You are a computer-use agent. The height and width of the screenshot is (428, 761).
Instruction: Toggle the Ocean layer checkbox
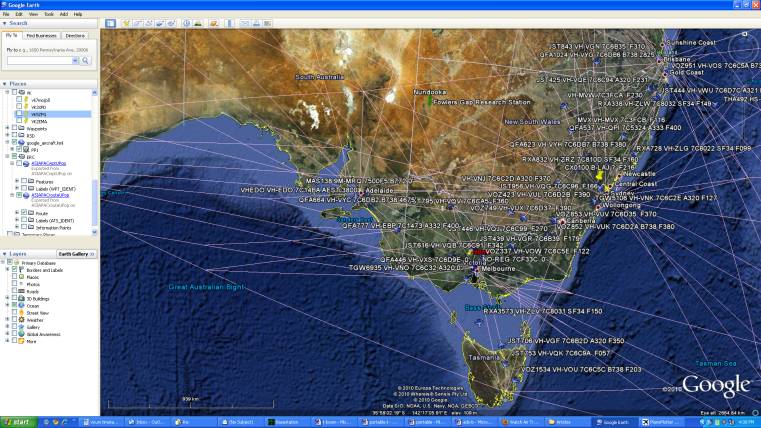pos(15,306)
